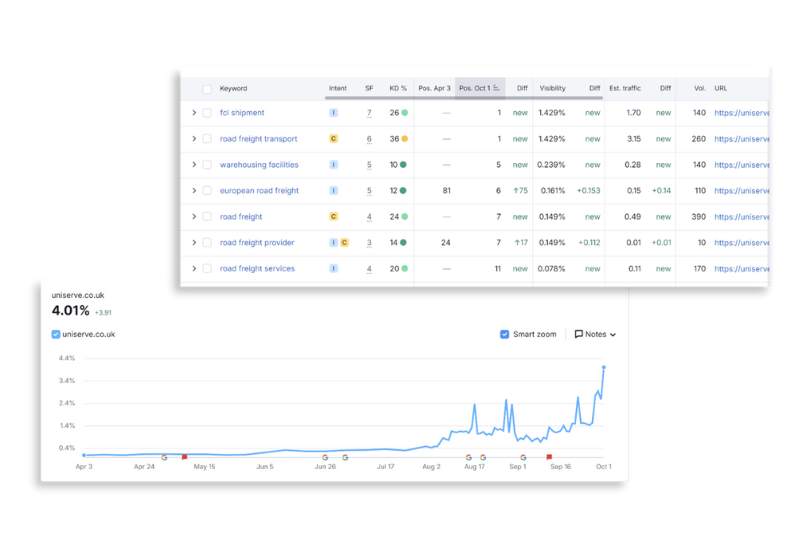
Task: Toggle the Smart zoom checkbox
Action: 505,334
